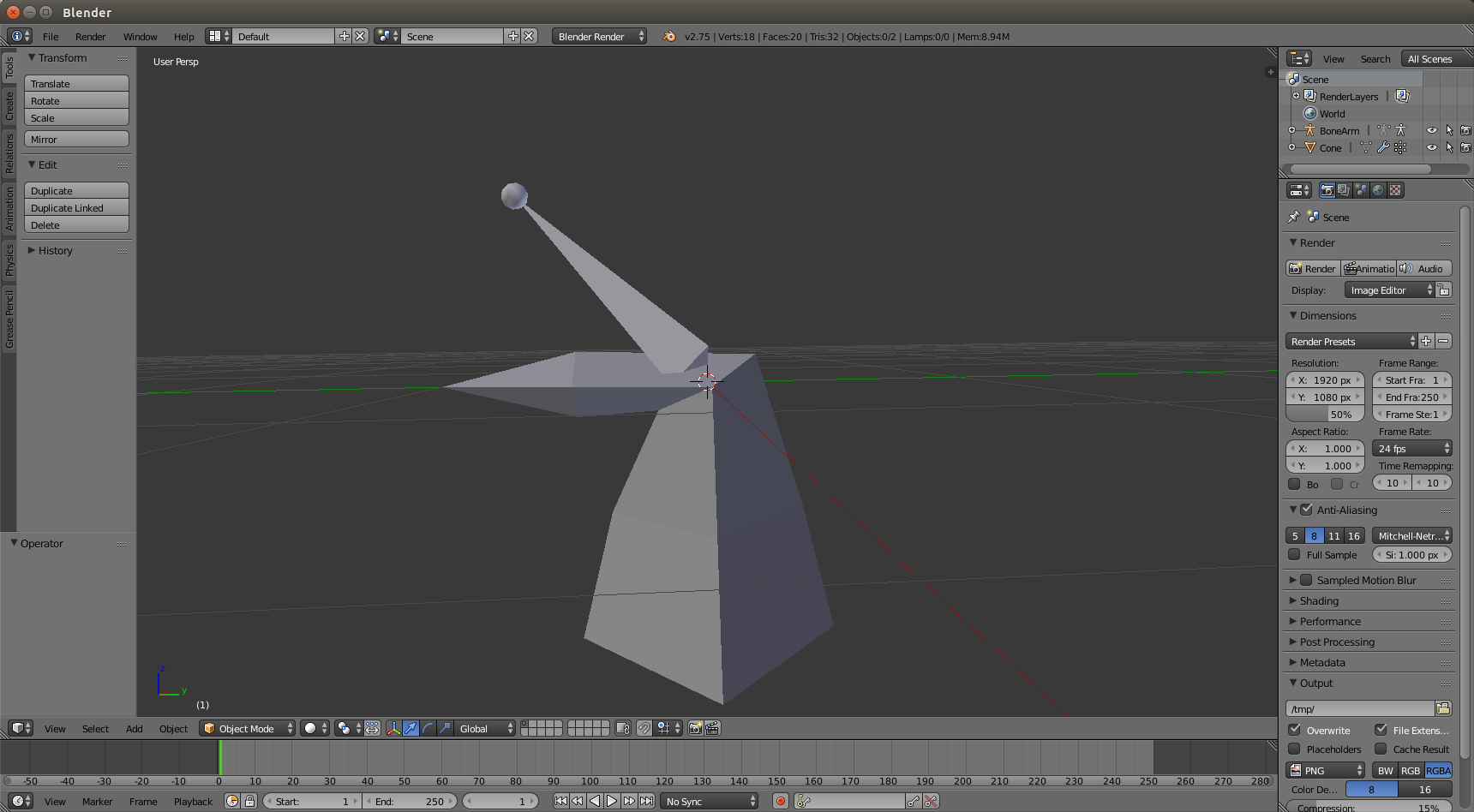Click the Compression 15% slider
The width and height of the screenshot is (1474, 812).
point(1369,807)
